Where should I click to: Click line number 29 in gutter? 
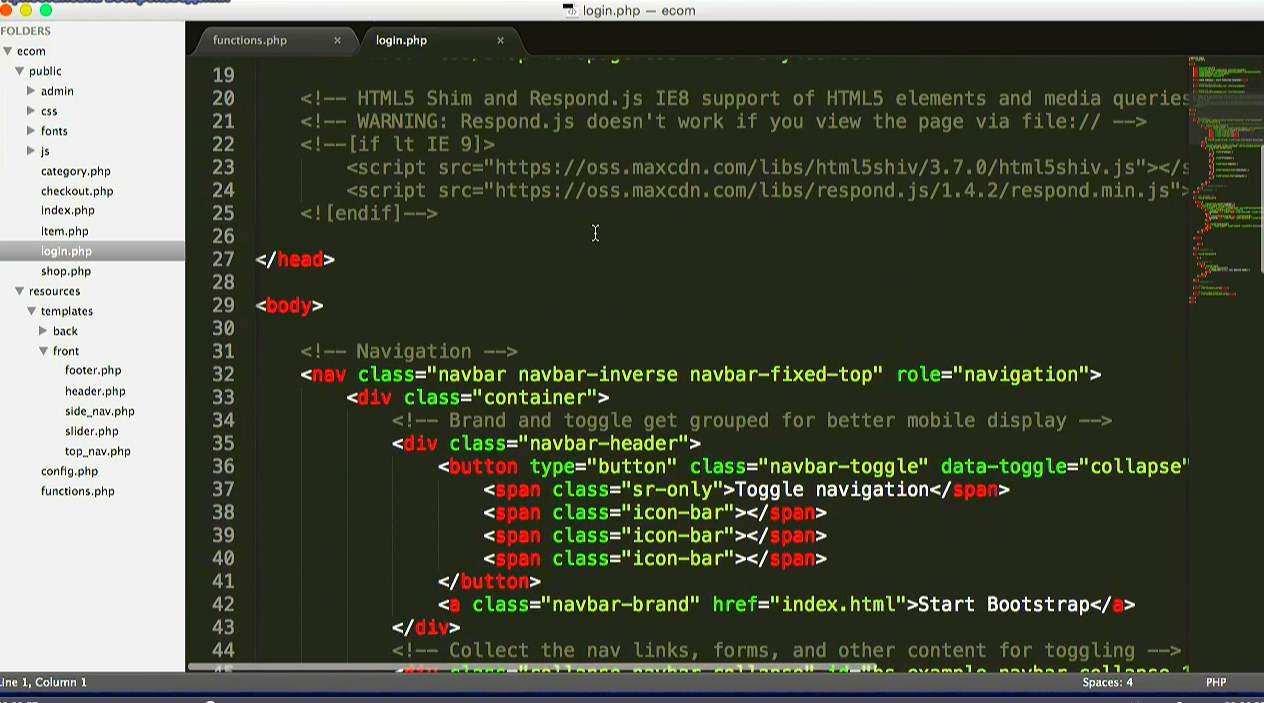[223, 305]
